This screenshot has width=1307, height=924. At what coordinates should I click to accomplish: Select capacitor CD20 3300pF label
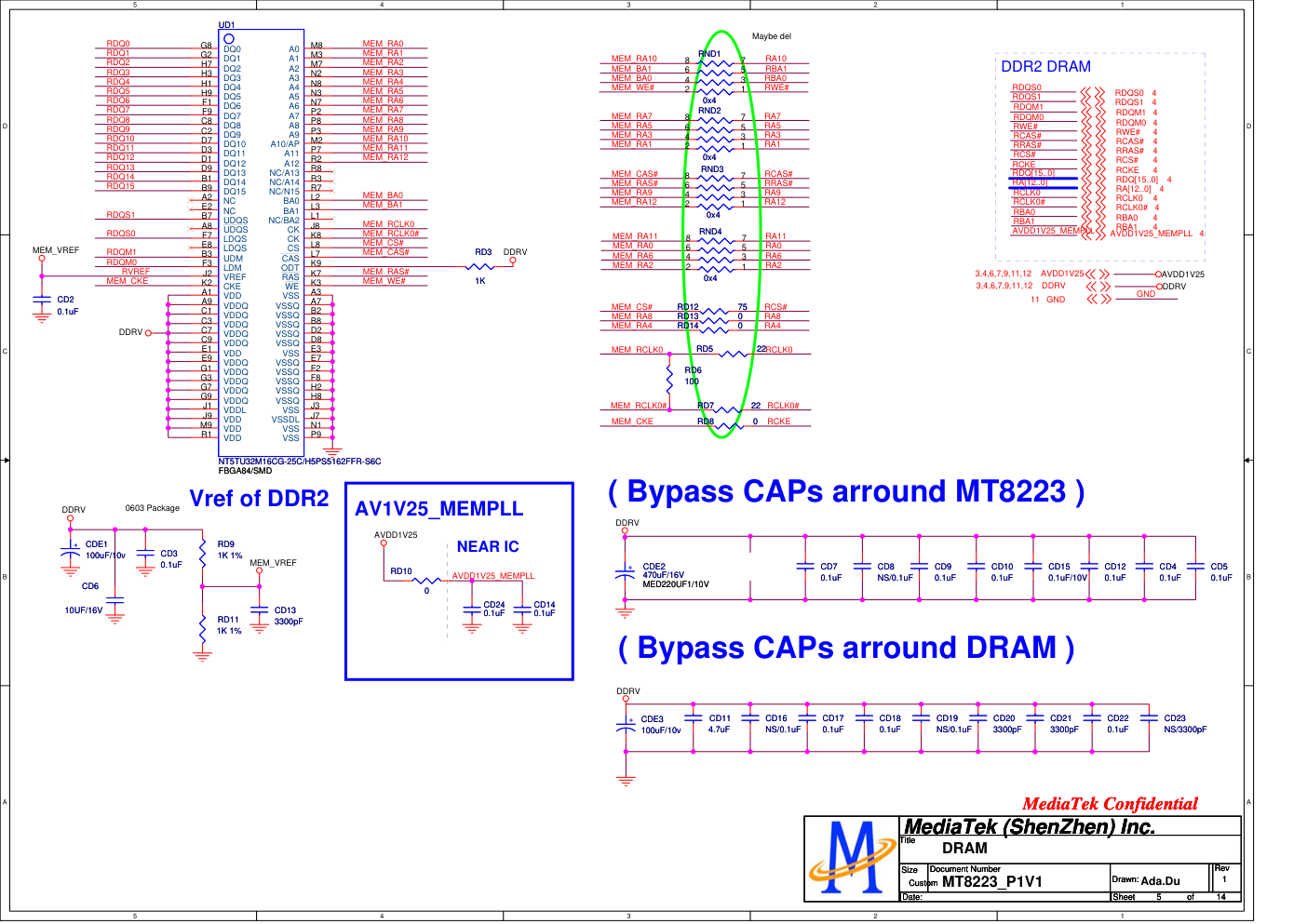pyautogui.click(x=1007, y=724)
